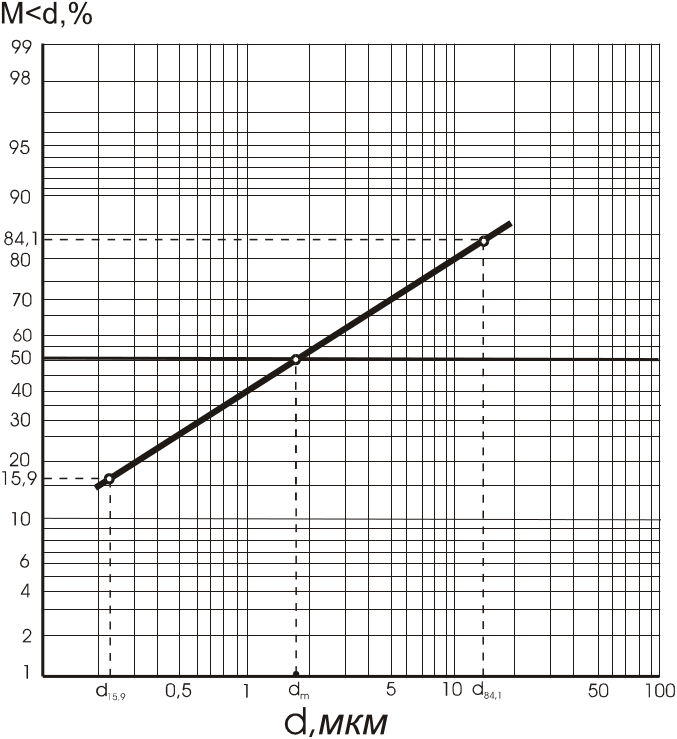Click the y-axis label '95'

point(20,148)
